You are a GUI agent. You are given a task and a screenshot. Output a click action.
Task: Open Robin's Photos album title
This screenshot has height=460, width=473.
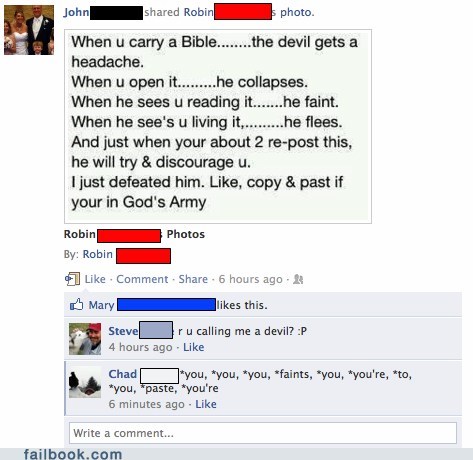134,234
